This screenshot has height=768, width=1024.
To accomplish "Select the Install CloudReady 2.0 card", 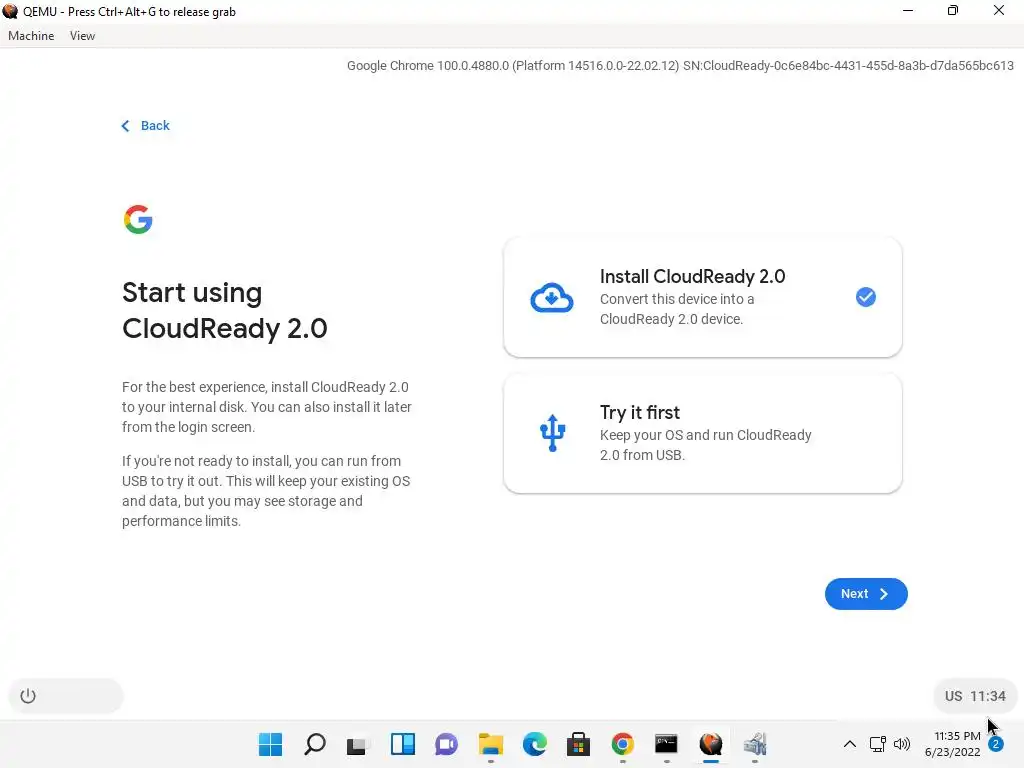I will coord(703,297).
